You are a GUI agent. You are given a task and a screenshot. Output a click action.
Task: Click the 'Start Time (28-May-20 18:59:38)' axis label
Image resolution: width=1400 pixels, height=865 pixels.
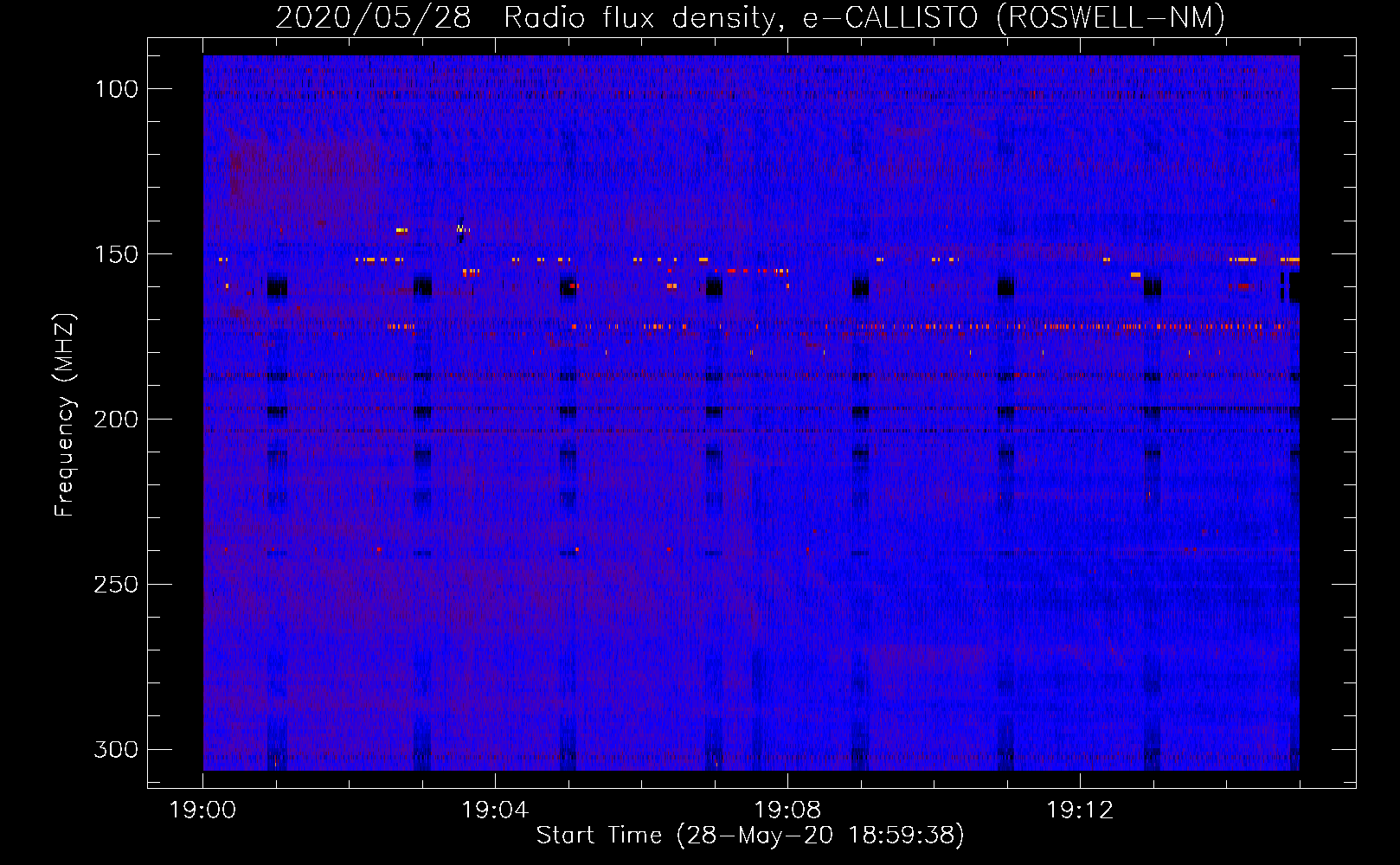pos(750,836)
